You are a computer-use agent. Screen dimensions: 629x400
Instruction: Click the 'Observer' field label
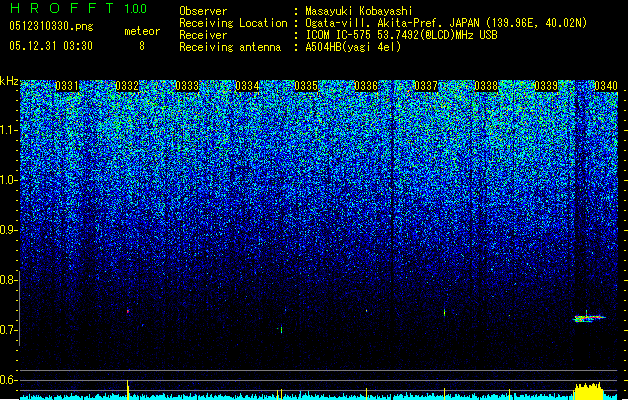click(203, 11)
